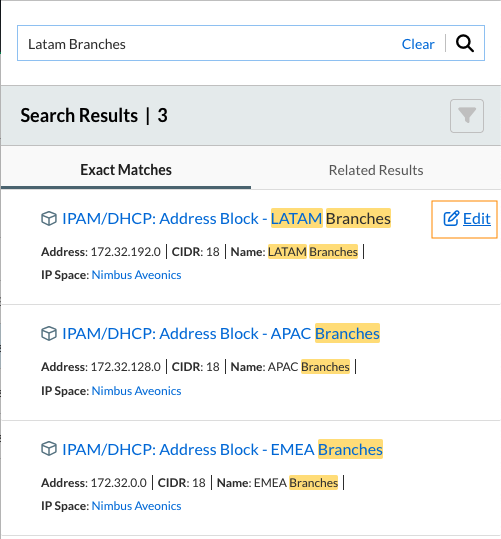Click the cube icon beside EMEA Branches

(x=49, y=449)
